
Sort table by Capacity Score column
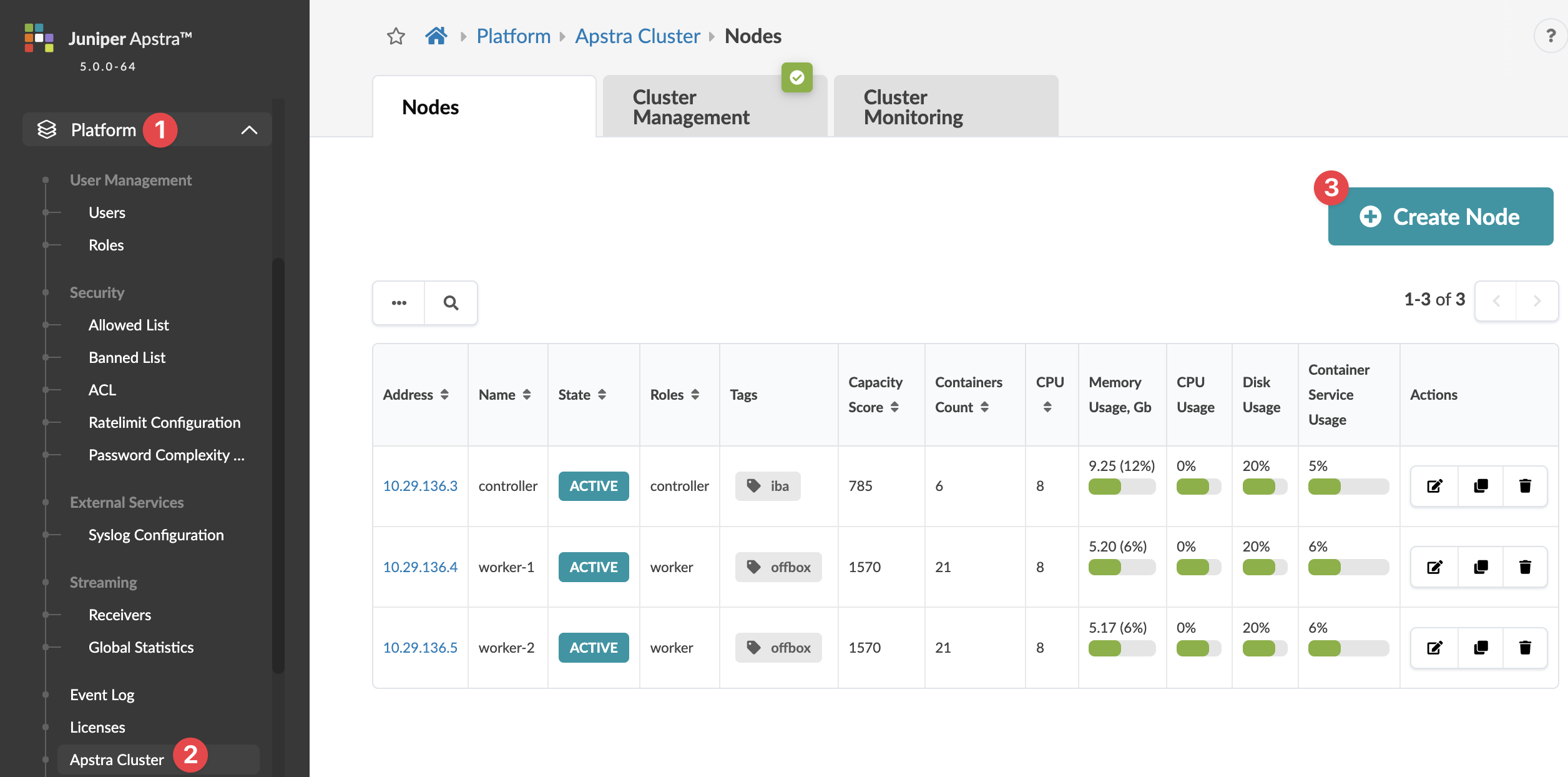[x=894, y=407]
